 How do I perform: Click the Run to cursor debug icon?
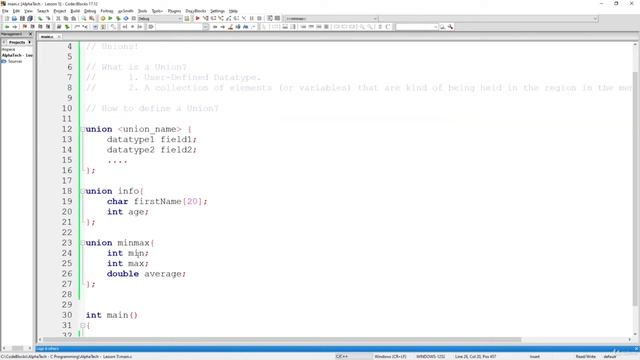click(206, 18)
